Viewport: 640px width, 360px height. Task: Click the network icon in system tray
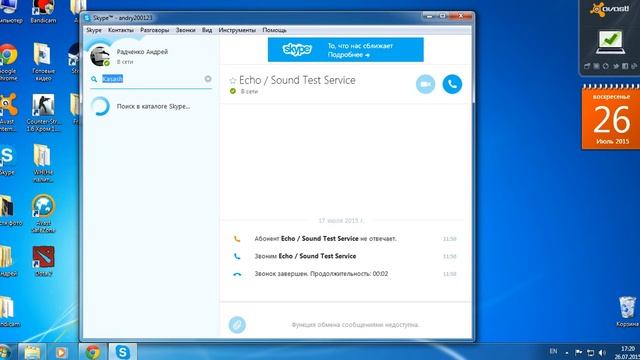point(591,352)
